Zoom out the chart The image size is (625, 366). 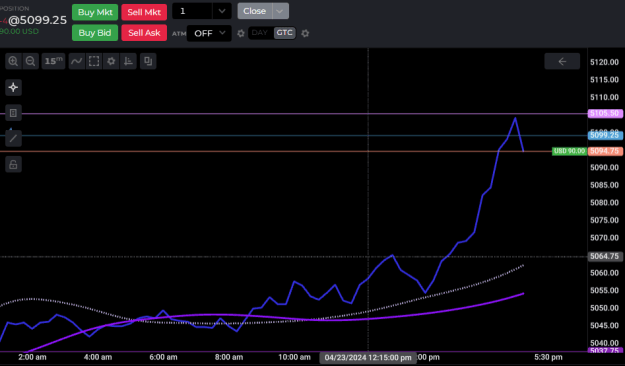[x=30, y=61]
